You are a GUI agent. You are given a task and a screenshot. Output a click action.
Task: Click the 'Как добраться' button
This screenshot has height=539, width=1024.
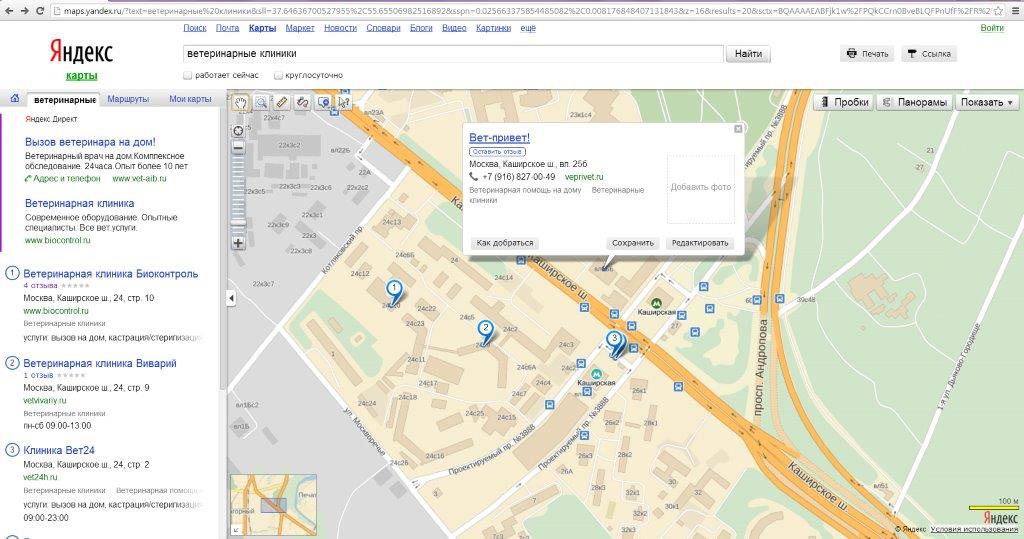coord(505,243)
